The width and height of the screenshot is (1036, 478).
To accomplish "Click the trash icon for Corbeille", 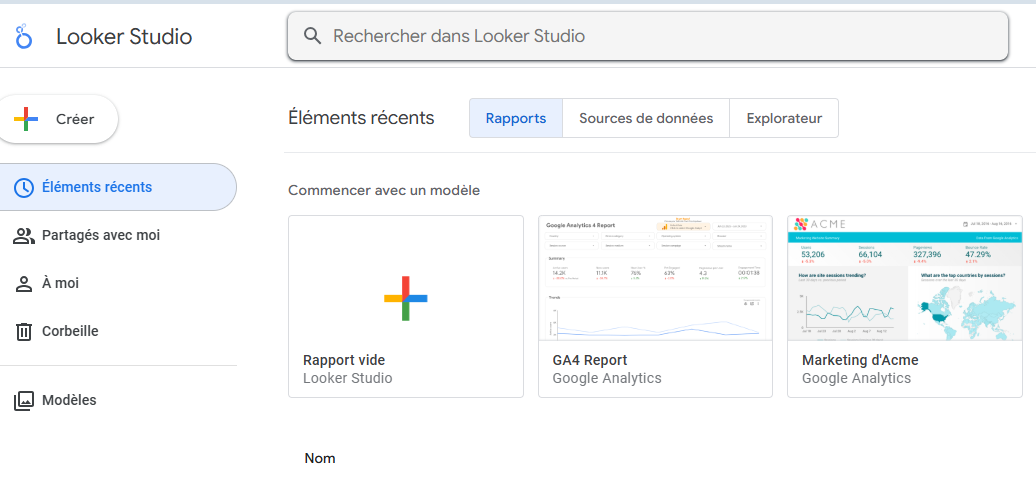I will click(x=24, y=331).
